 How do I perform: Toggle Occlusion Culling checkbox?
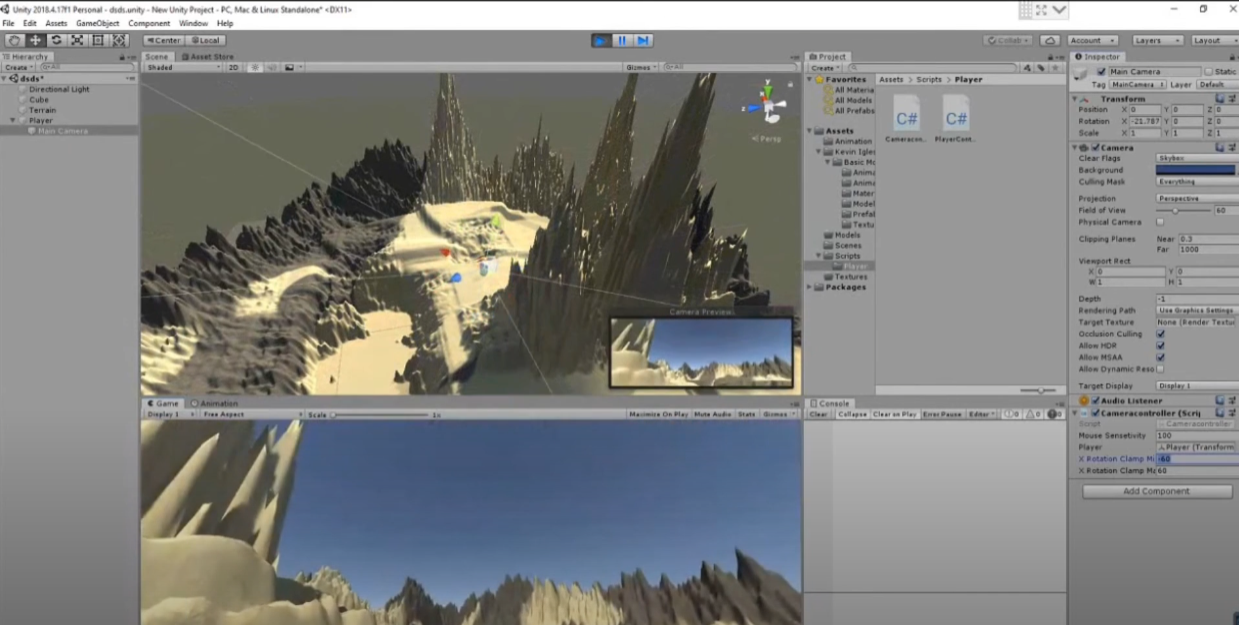[x=1160, y=334]
